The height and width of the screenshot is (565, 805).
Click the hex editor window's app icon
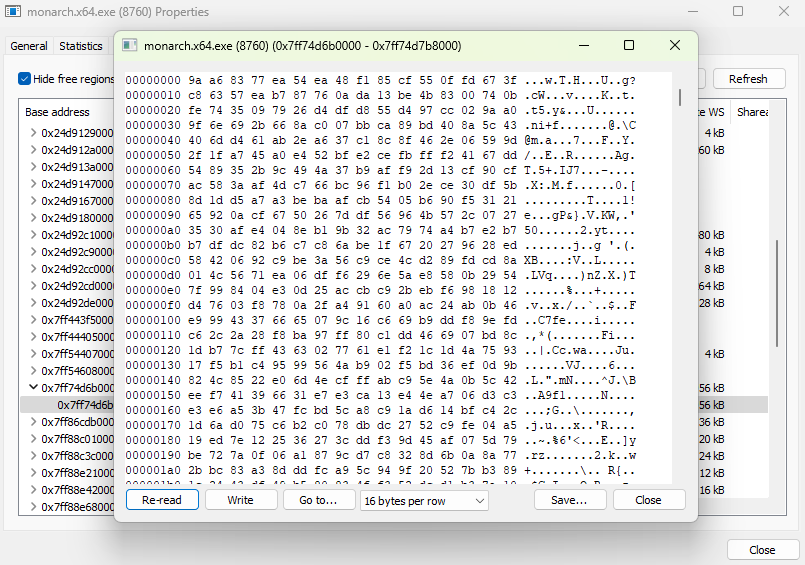pyautogui.click(x=129, y=45)
